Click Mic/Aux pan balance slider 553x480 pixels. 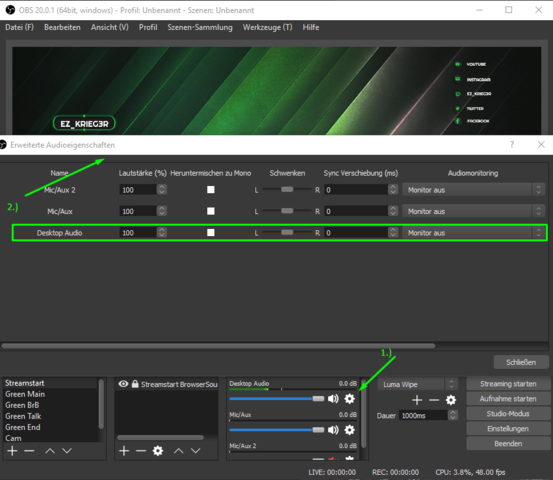[287, 211]
